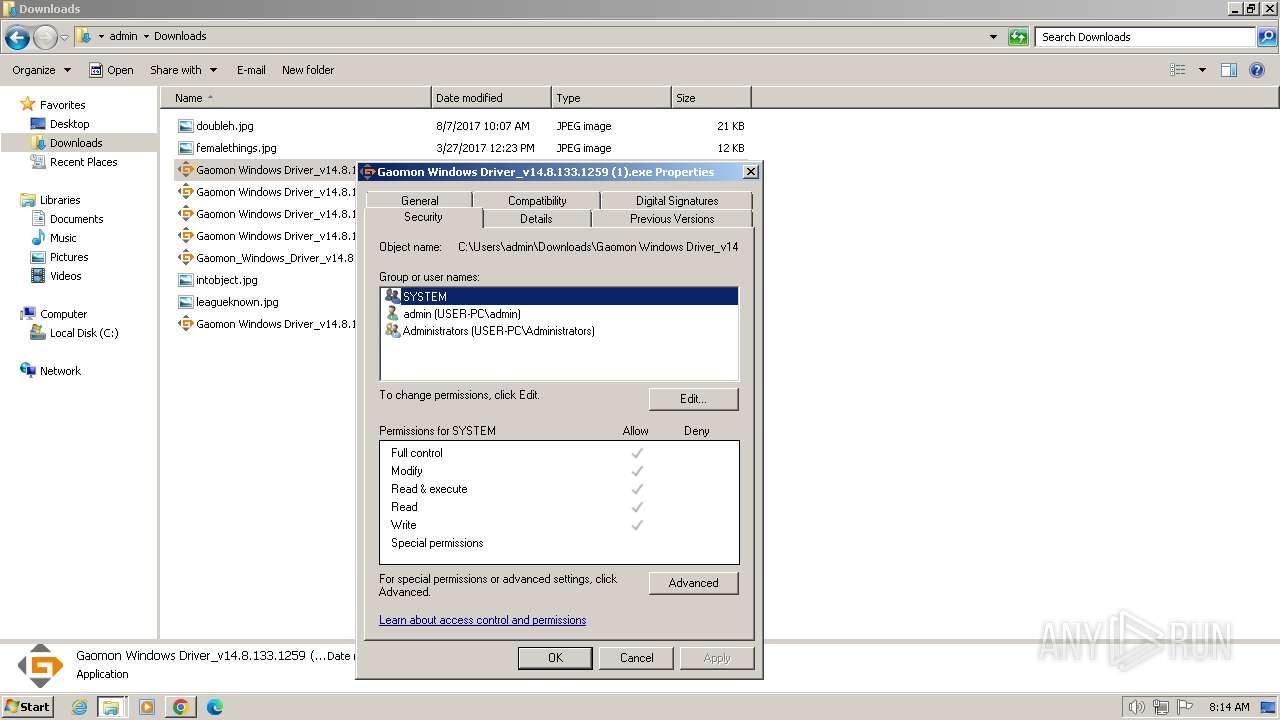This screenshot has width=1280, height=720.
Task: Click the Start button on taskbar
Action: click(28, 706)
